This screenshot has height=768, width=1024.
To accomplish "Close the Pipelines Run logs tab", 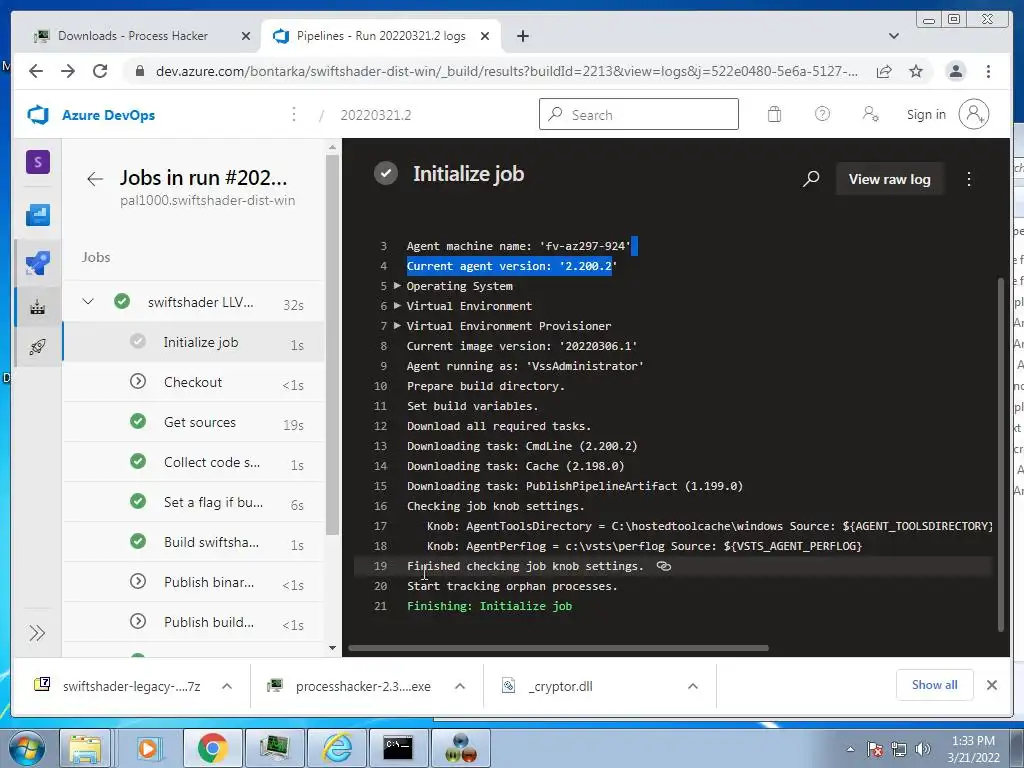I will coord(485,36).
